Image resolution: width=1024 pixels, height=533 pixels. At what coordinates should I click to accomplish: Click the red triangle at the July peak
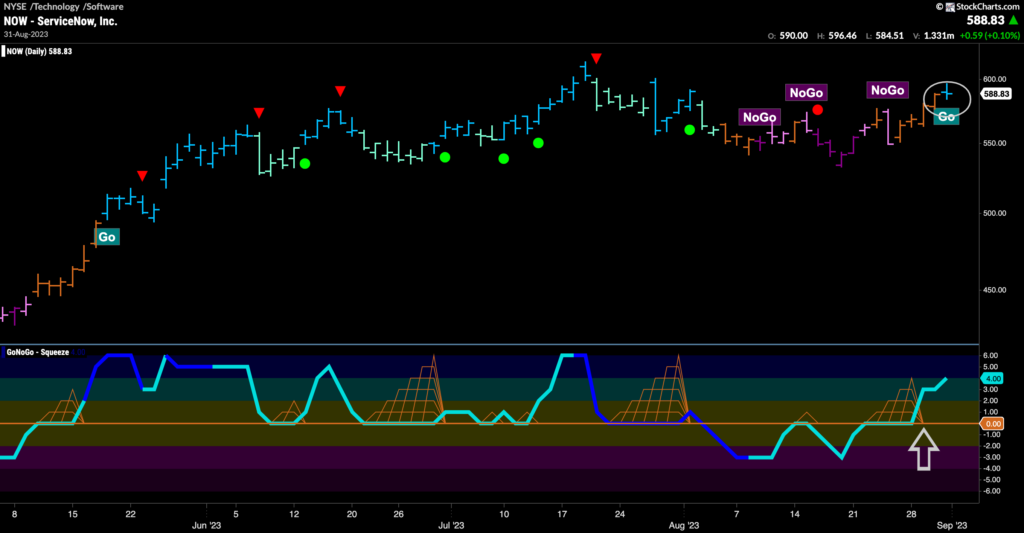pyautogui.click(x=596, y=58)
